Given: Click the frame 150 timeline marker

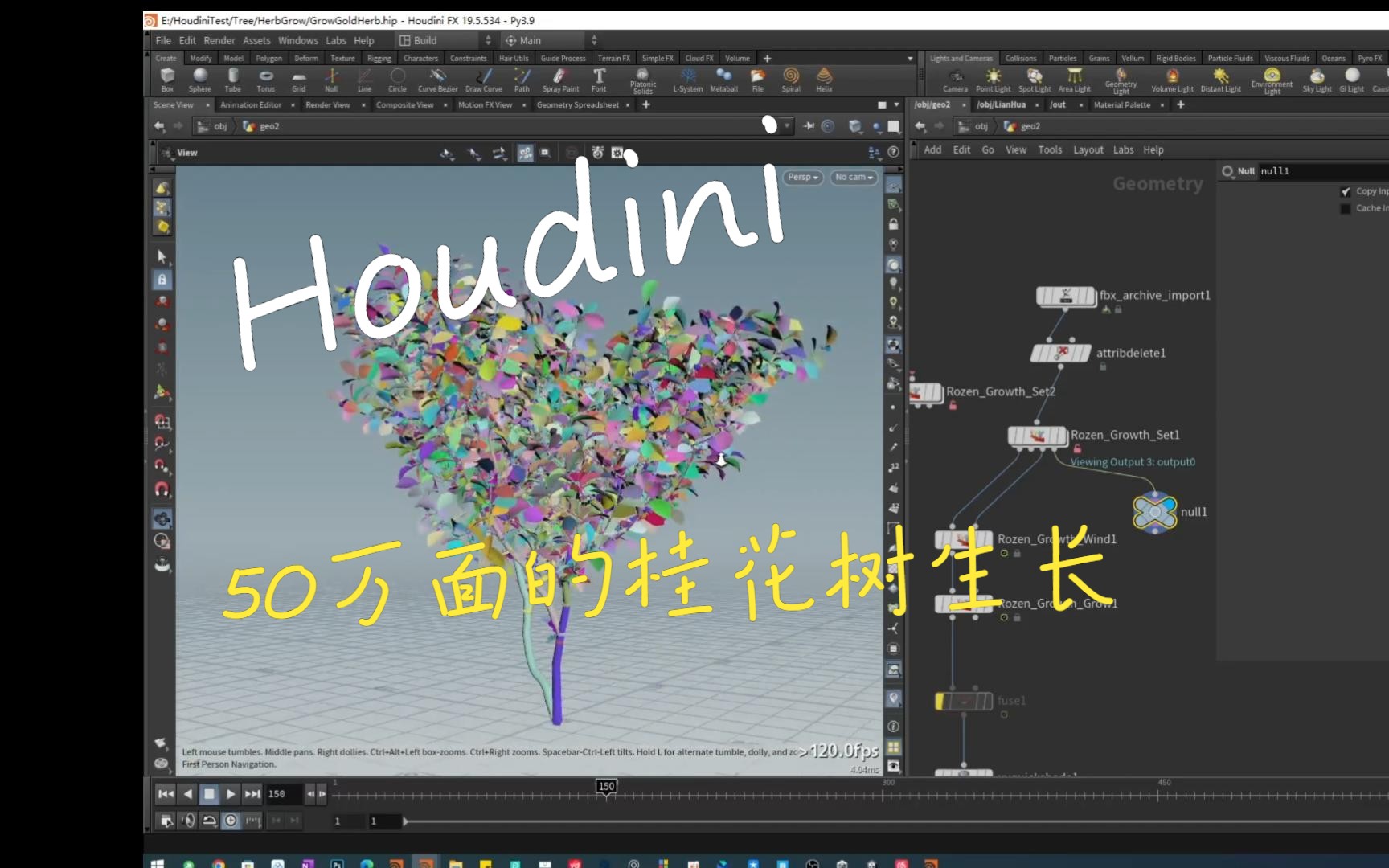Looking at the screenshot, I should tap(606, 787).
